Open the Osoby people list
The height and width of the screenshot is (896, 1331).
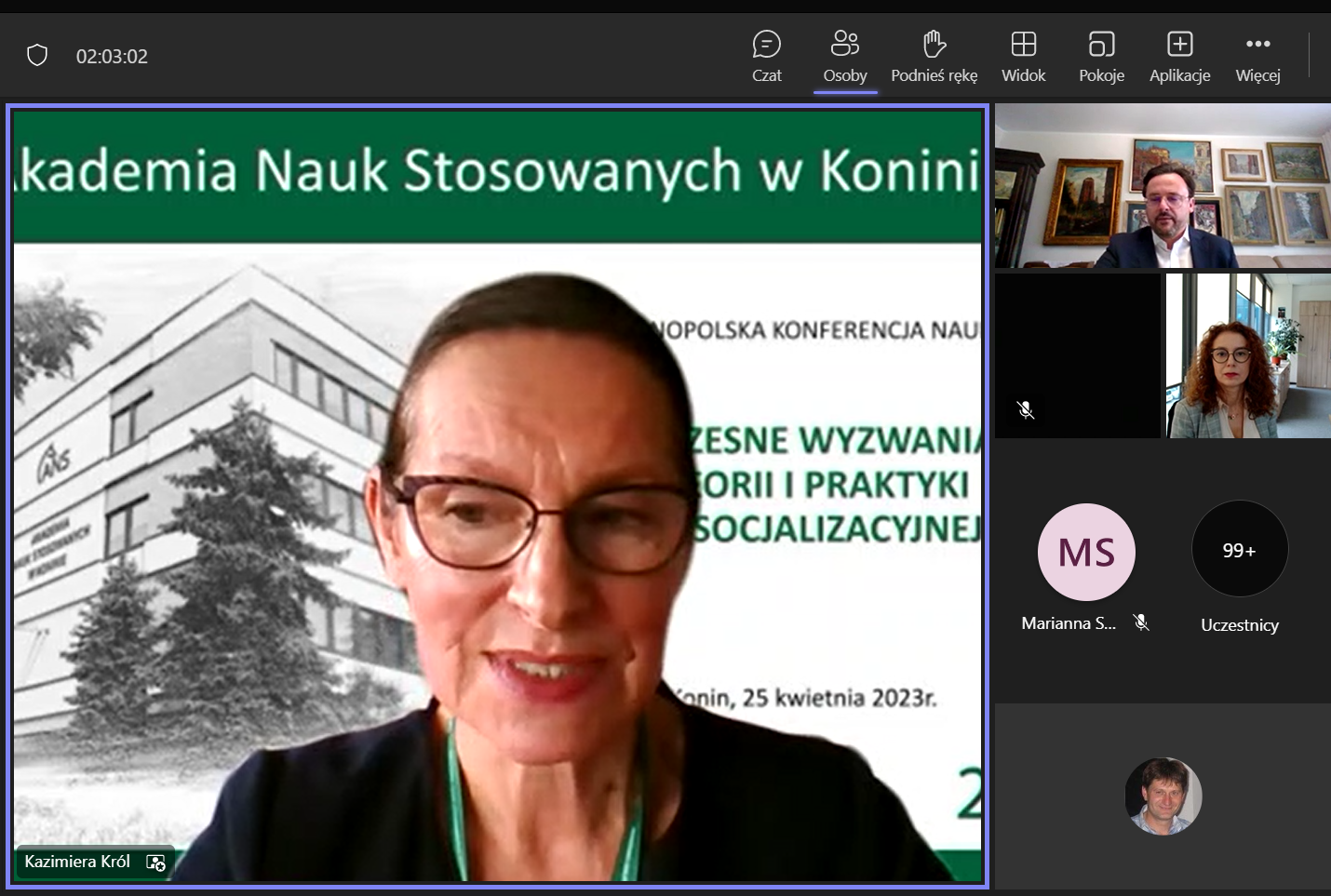coord(845,56)
